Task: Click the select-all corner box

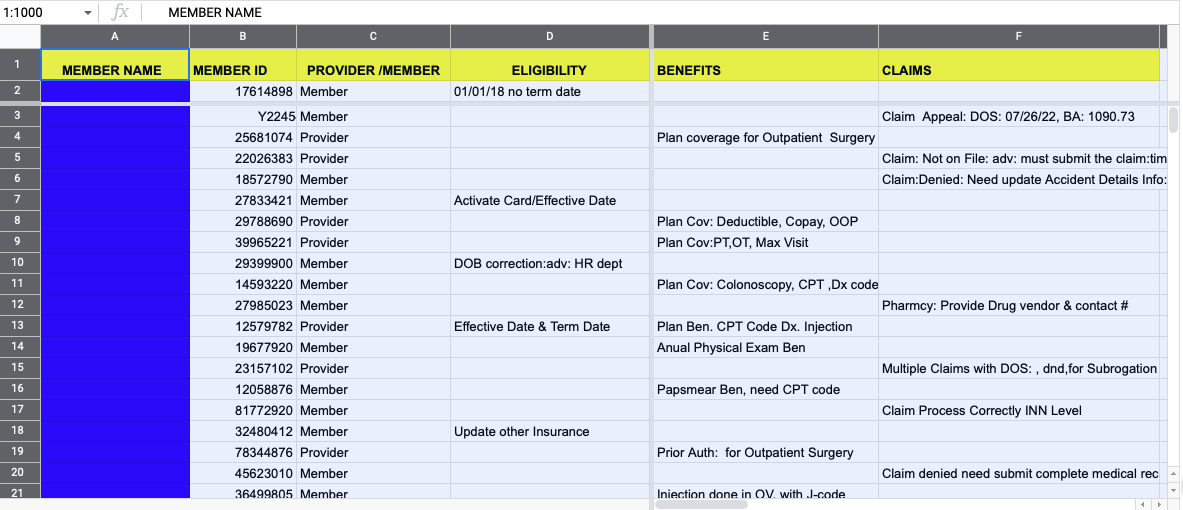Action: 20,37
